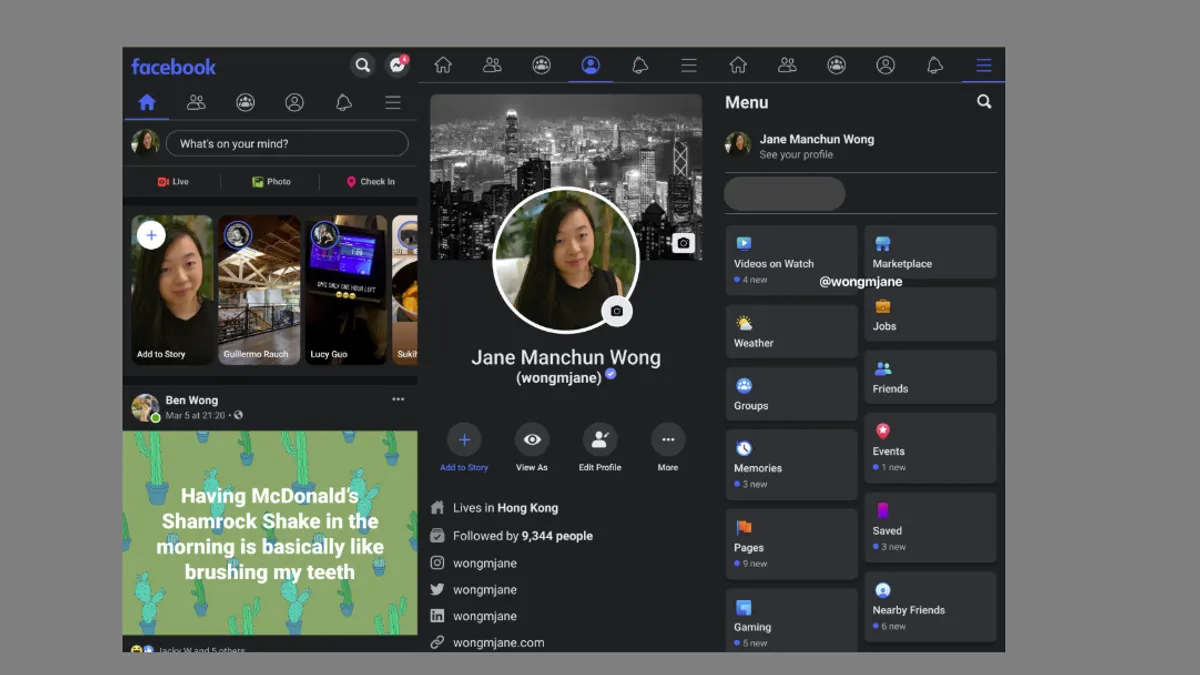The width and height of the screenshot is (1200, 675).
Task: Open Friends from the Menu panel navbar
Action: coord(787,65)
